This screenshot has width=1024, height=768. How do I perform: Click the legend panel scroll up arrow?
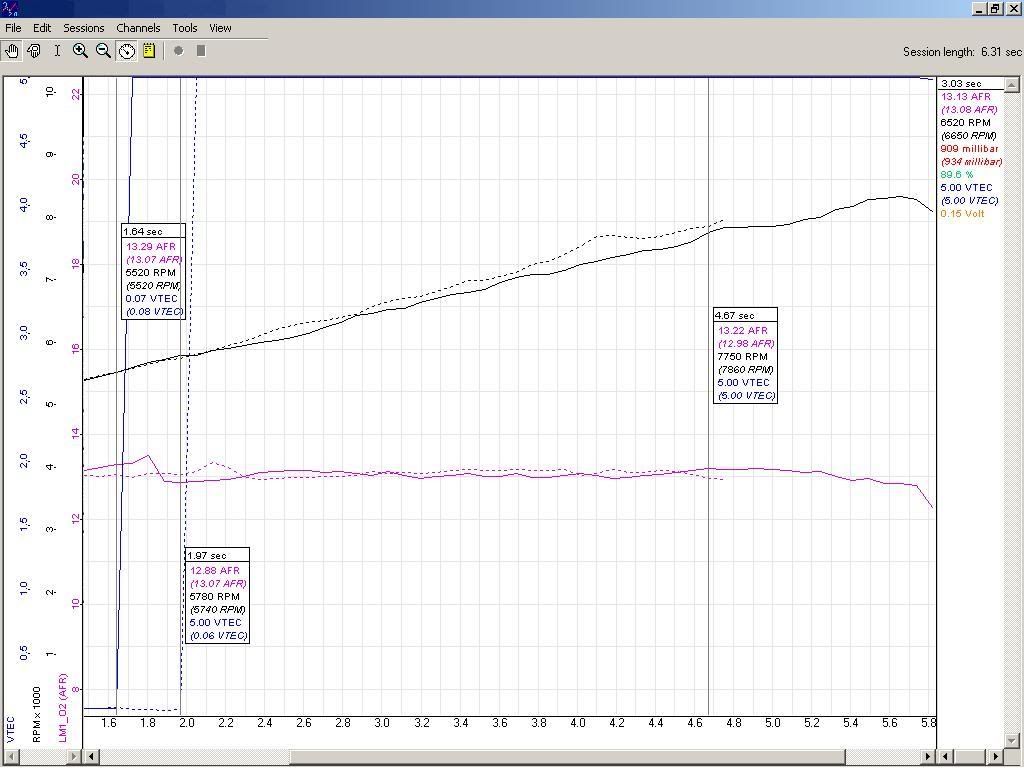coord(1014,84)
